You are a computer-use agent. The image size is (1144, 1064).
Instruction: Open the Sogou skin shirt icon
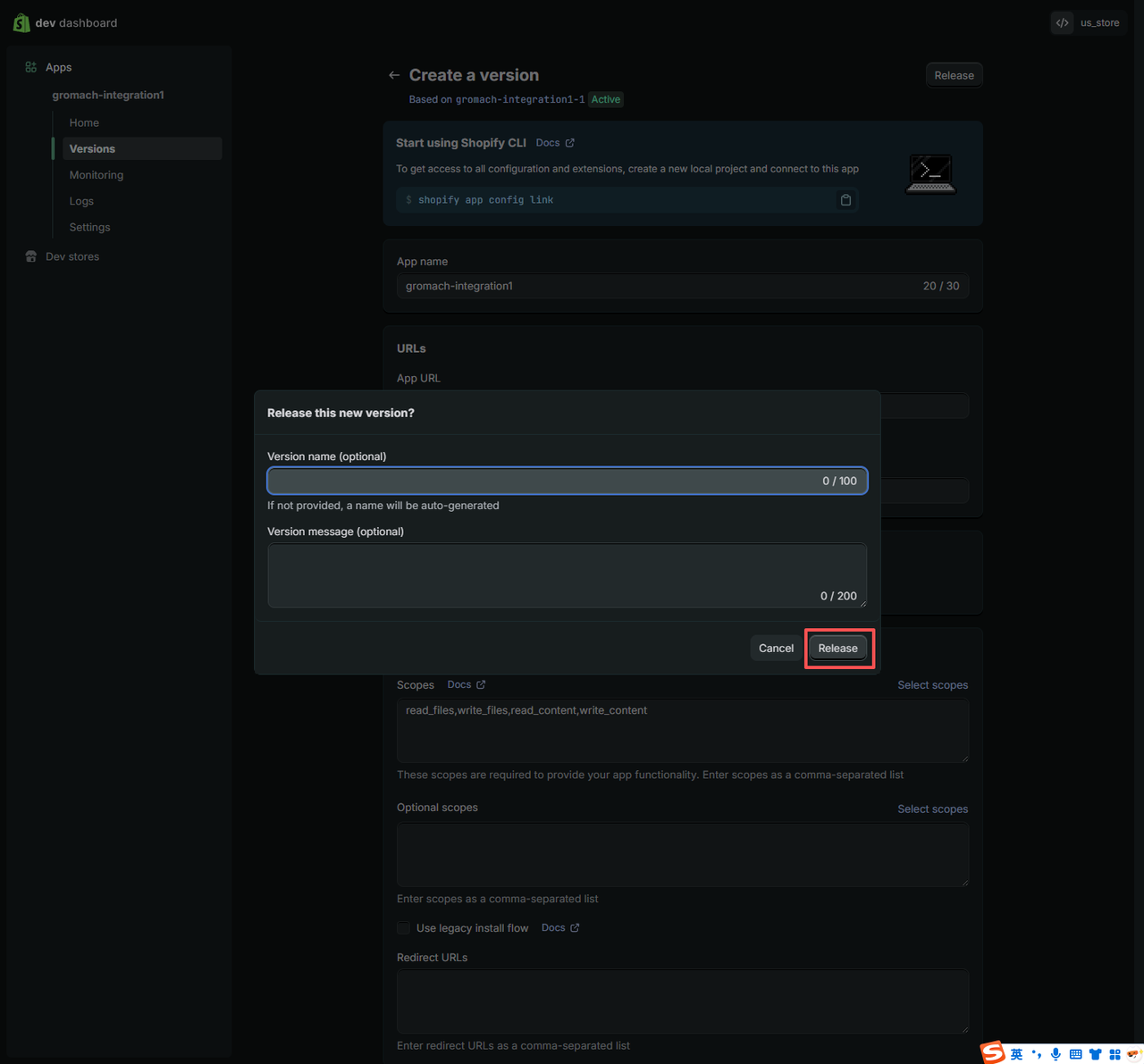pyautogui.click(x=1095, y=1054)
